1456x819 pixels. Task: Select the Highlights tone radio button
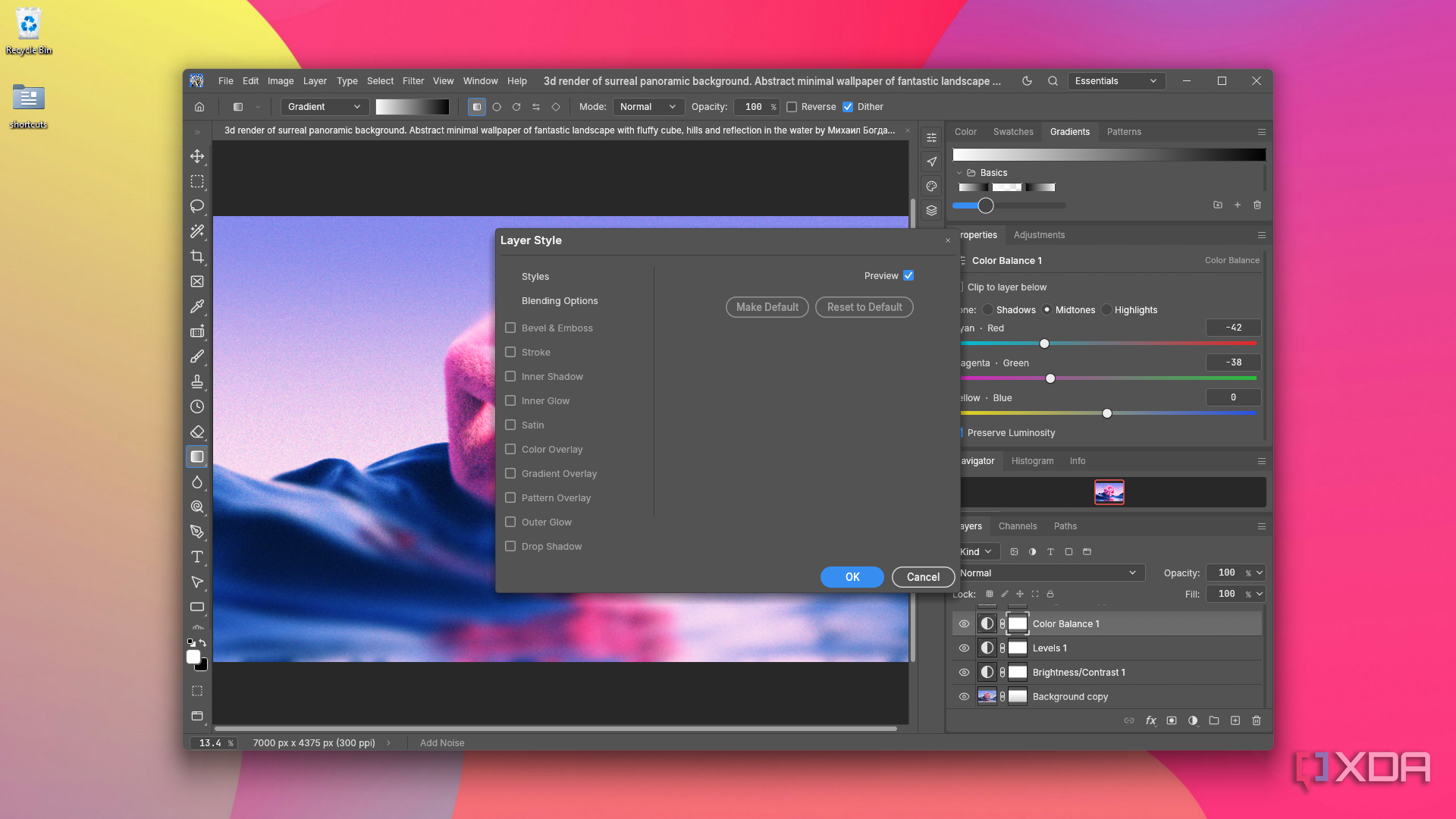click(1106, 309)
